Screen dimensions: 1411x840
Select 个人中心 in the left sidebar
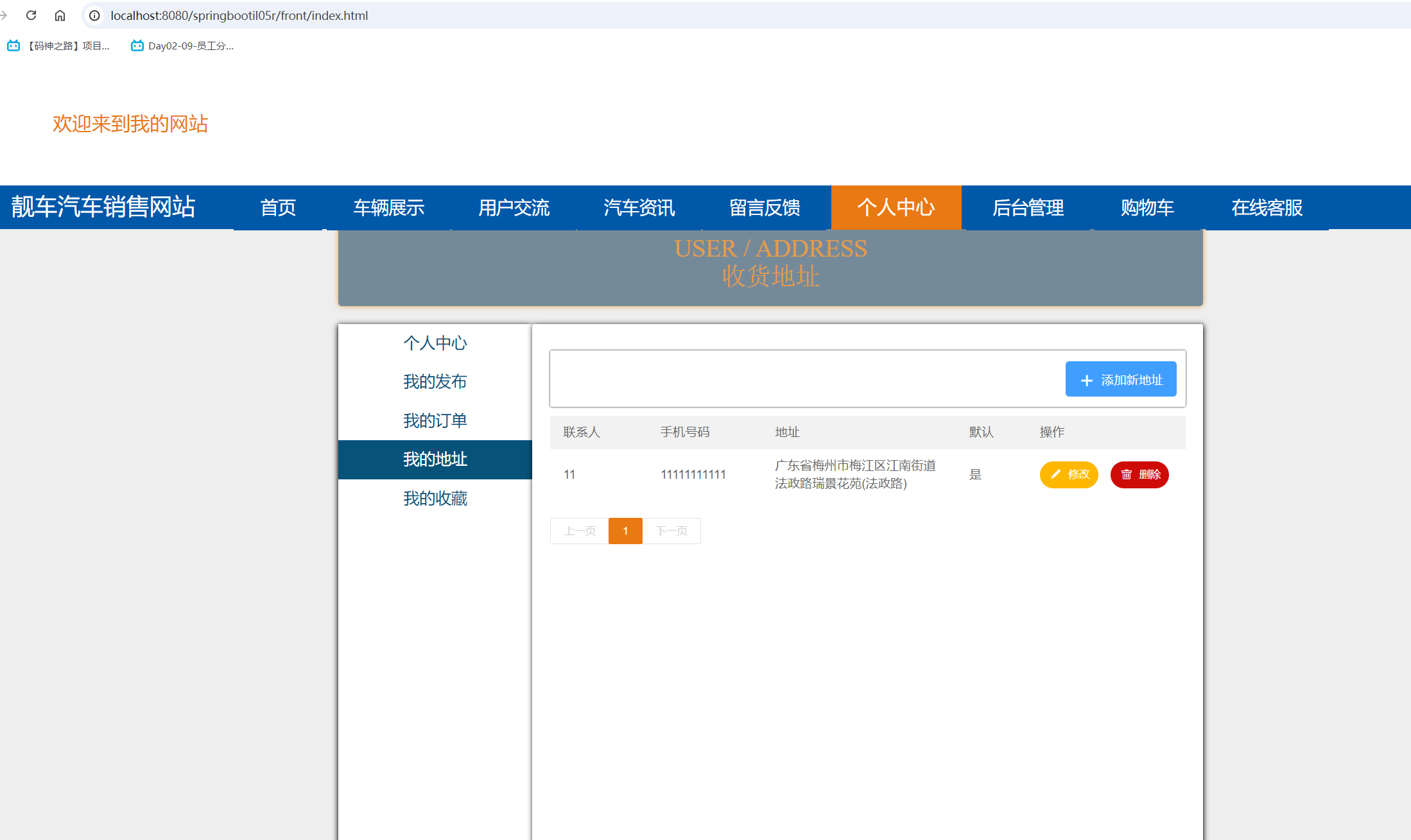click(435, 343)
